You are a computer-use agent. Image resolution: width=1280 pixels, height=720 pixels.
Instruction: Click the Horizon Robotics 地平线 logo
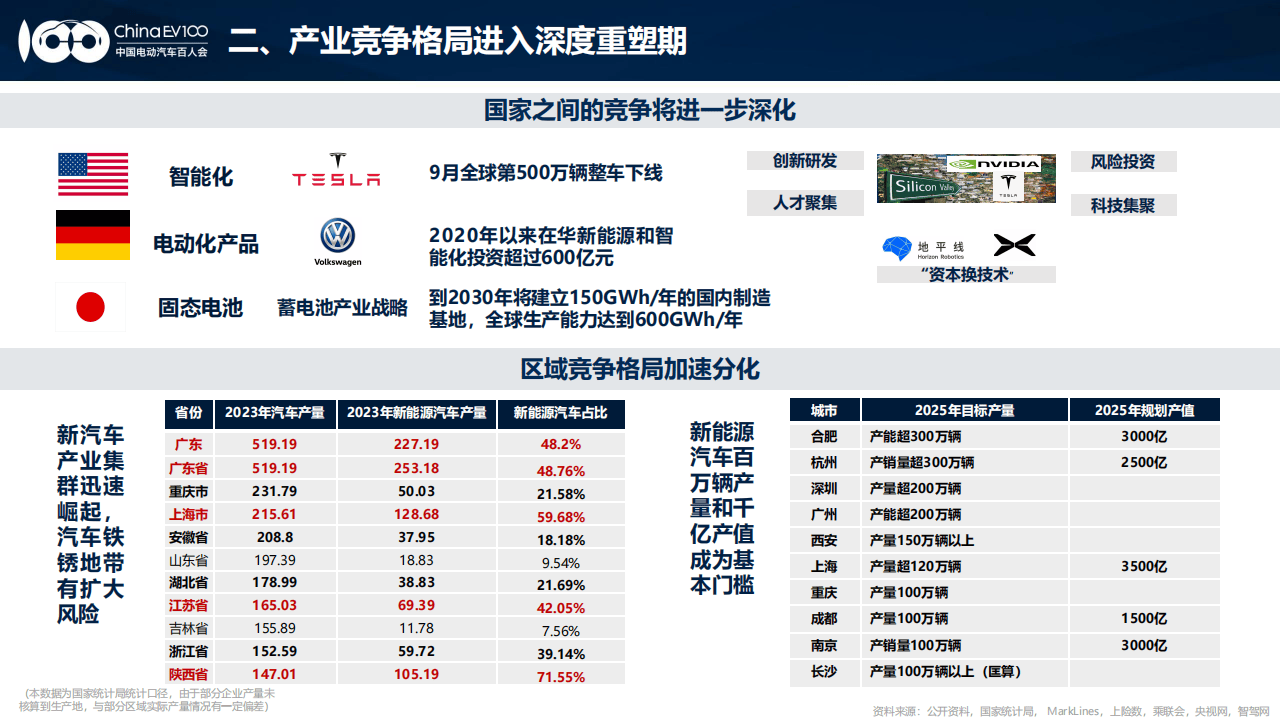tap(923, 248)
